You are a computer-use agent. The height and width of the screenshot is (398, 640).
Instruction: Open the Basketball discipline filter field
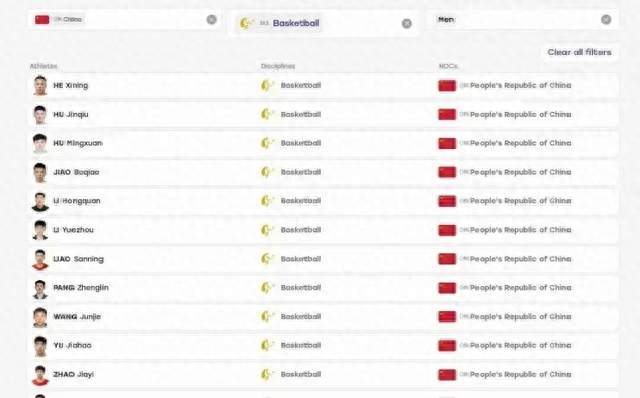(323, 23)
